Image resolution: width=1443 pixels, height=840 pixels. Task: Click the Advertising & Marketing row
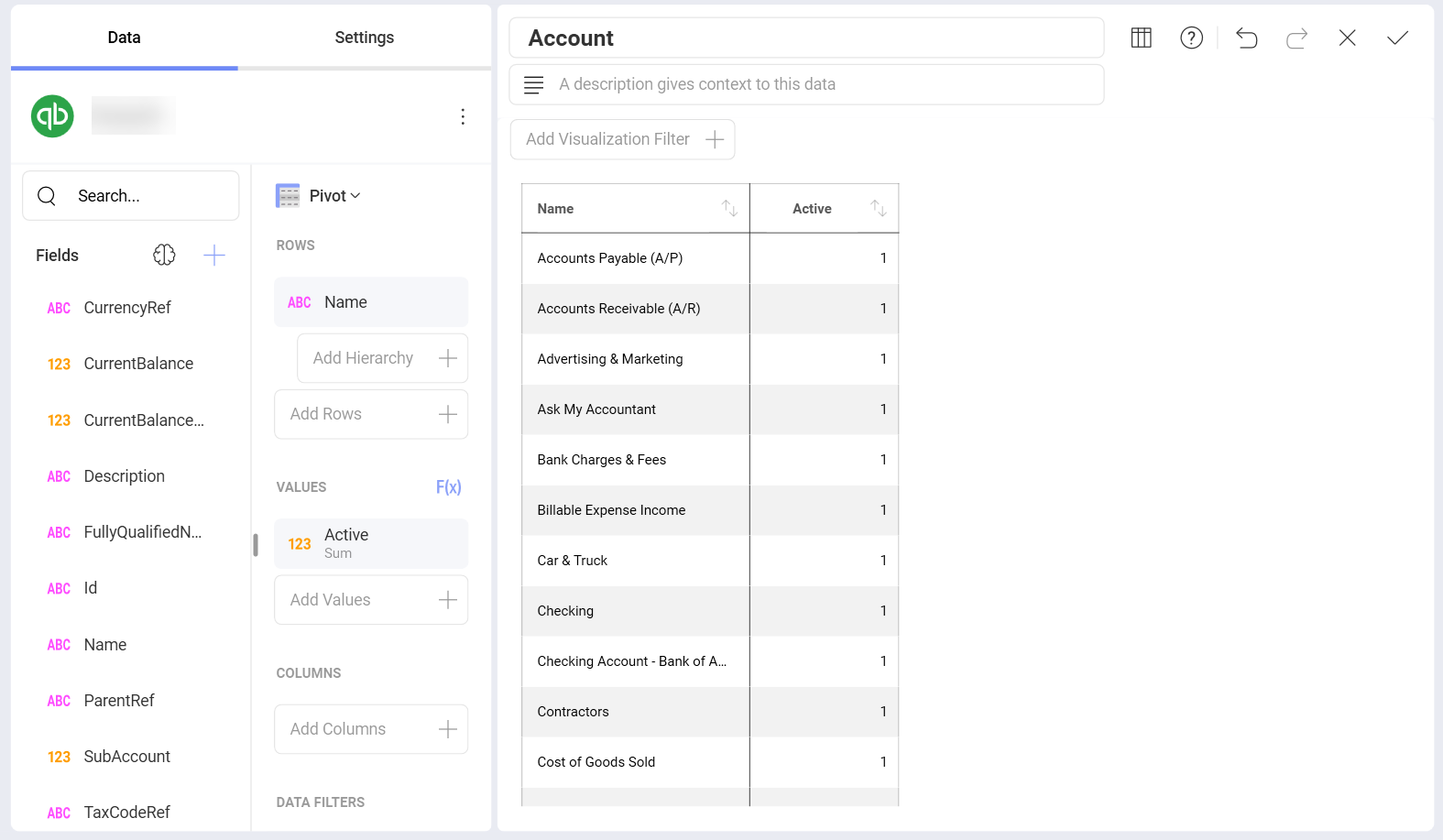710,359
